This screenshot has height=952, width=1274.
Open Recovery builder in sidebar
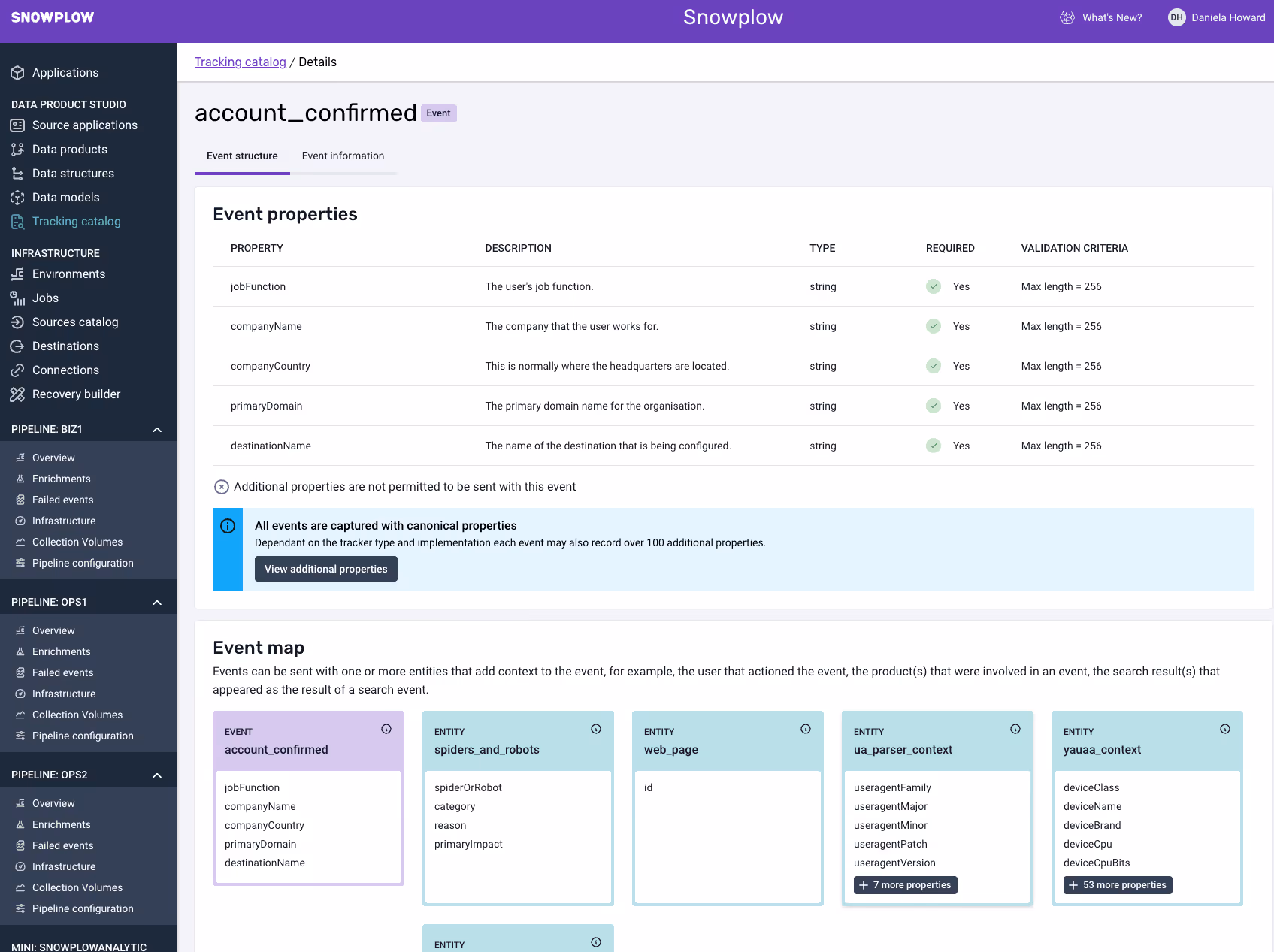tap(77, 394)
